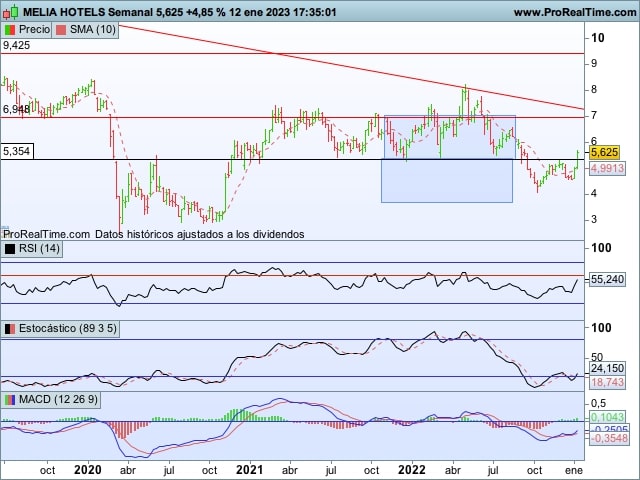Click the RSI value tag 55,240

607,279
